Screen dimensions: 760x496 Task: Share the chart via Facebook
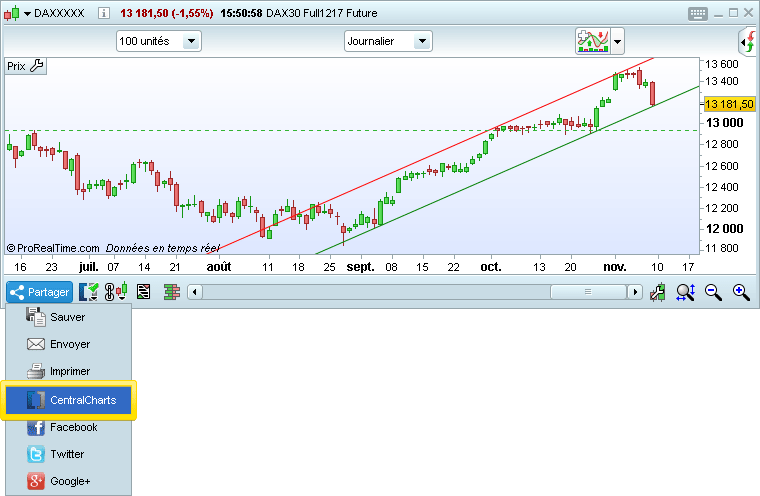[72, 427]
